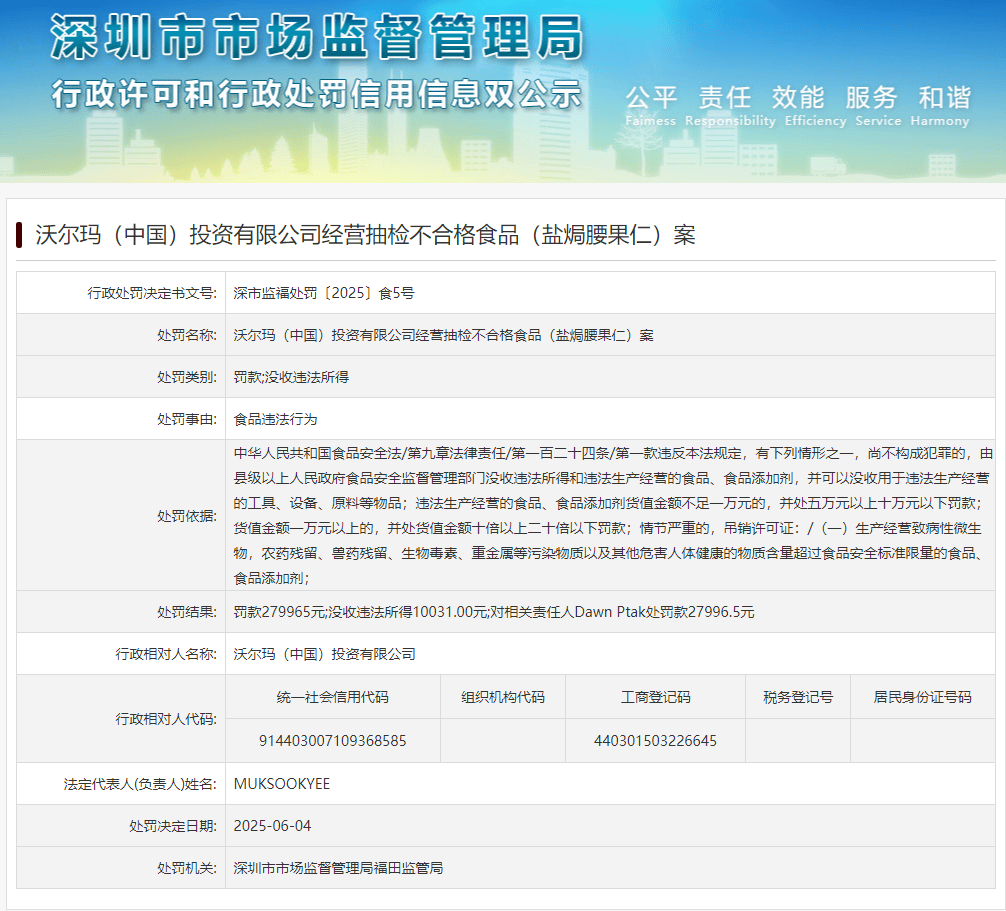1006x911 pixels.
Task: Select the 处罚机关 label cell
Action: 121,868
